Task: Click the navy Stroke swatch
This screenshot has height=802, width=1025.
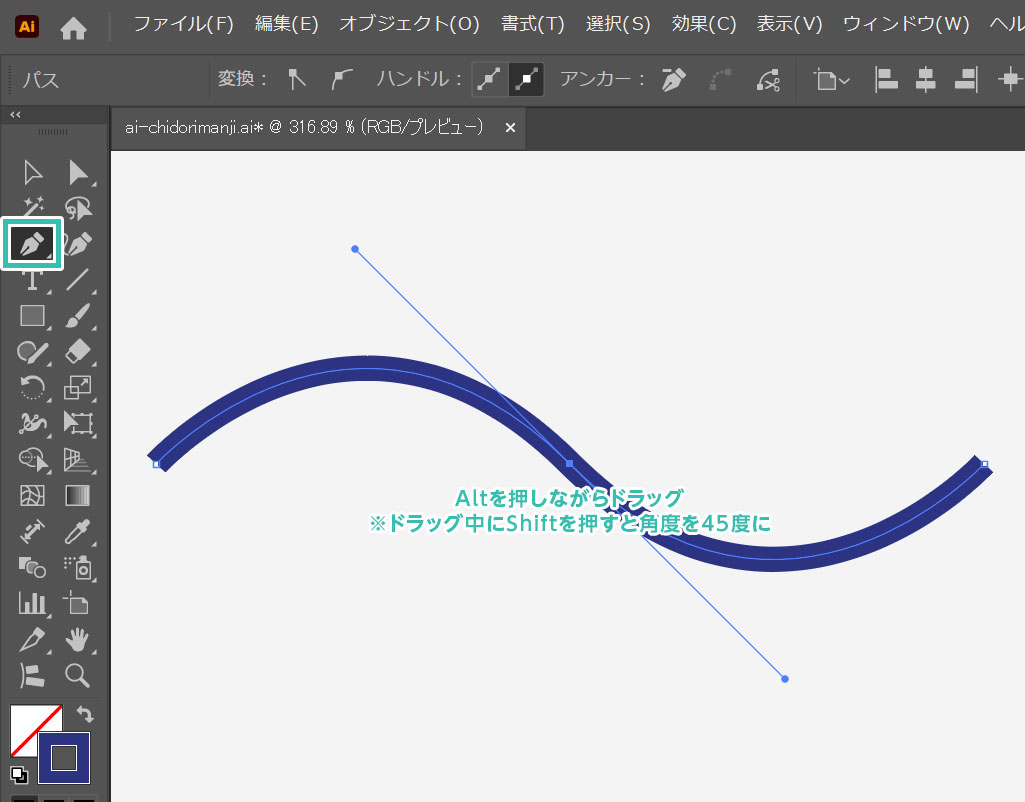Action: [x=64, y=758]
